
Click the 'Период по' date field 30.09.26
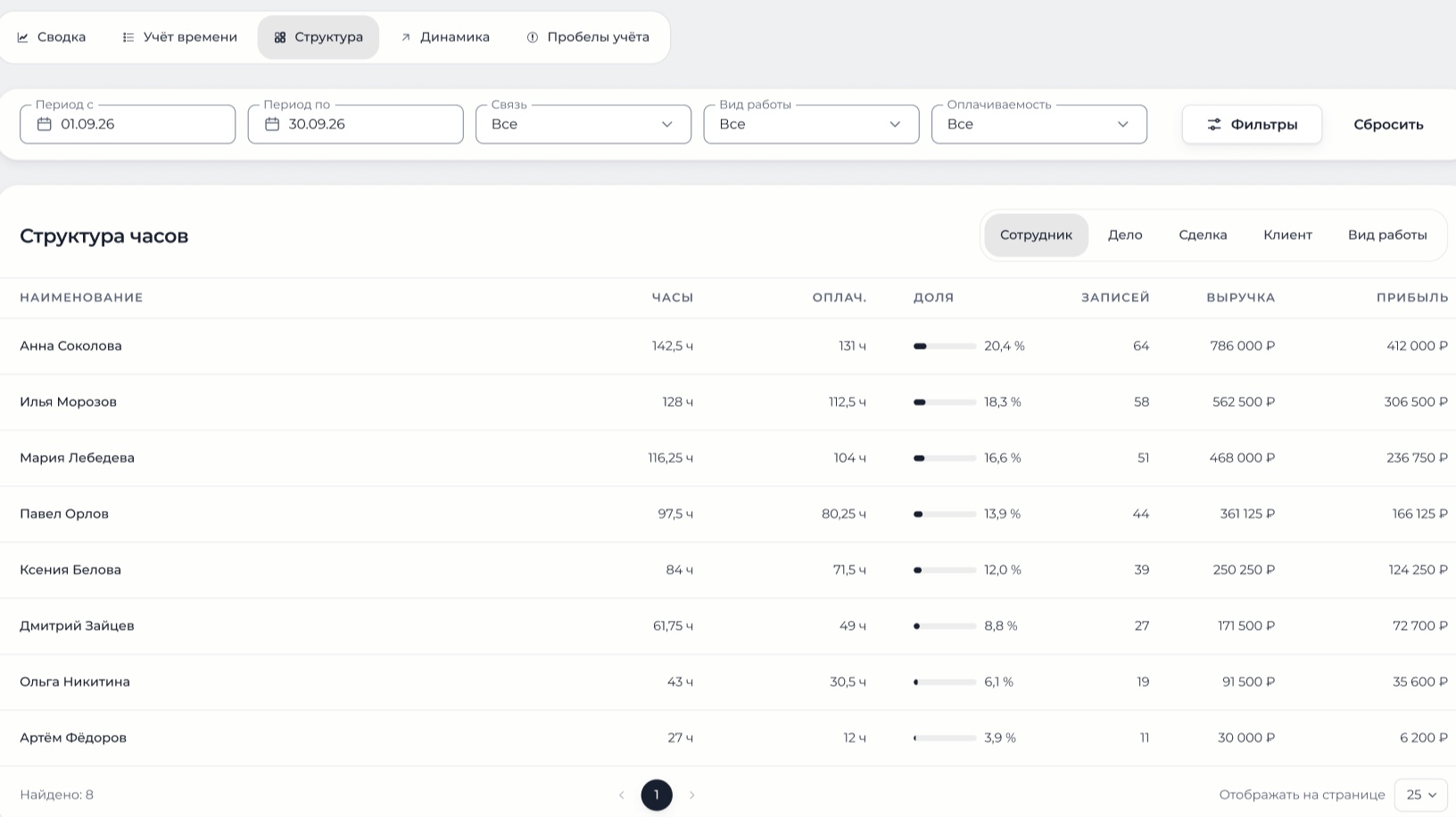355,124
